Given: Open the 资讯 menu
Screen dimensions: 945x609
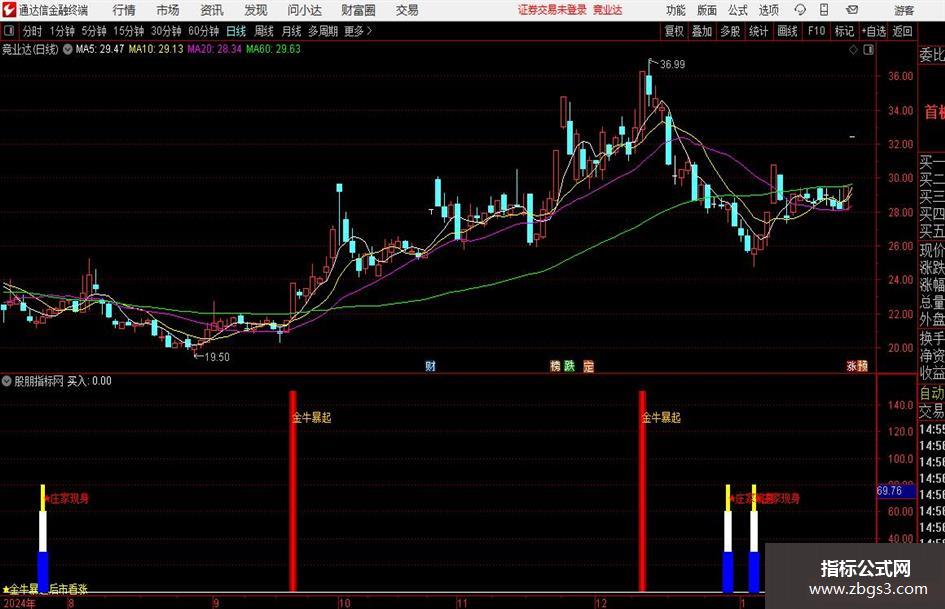Looking at the screenshot, I should point(212,10).
